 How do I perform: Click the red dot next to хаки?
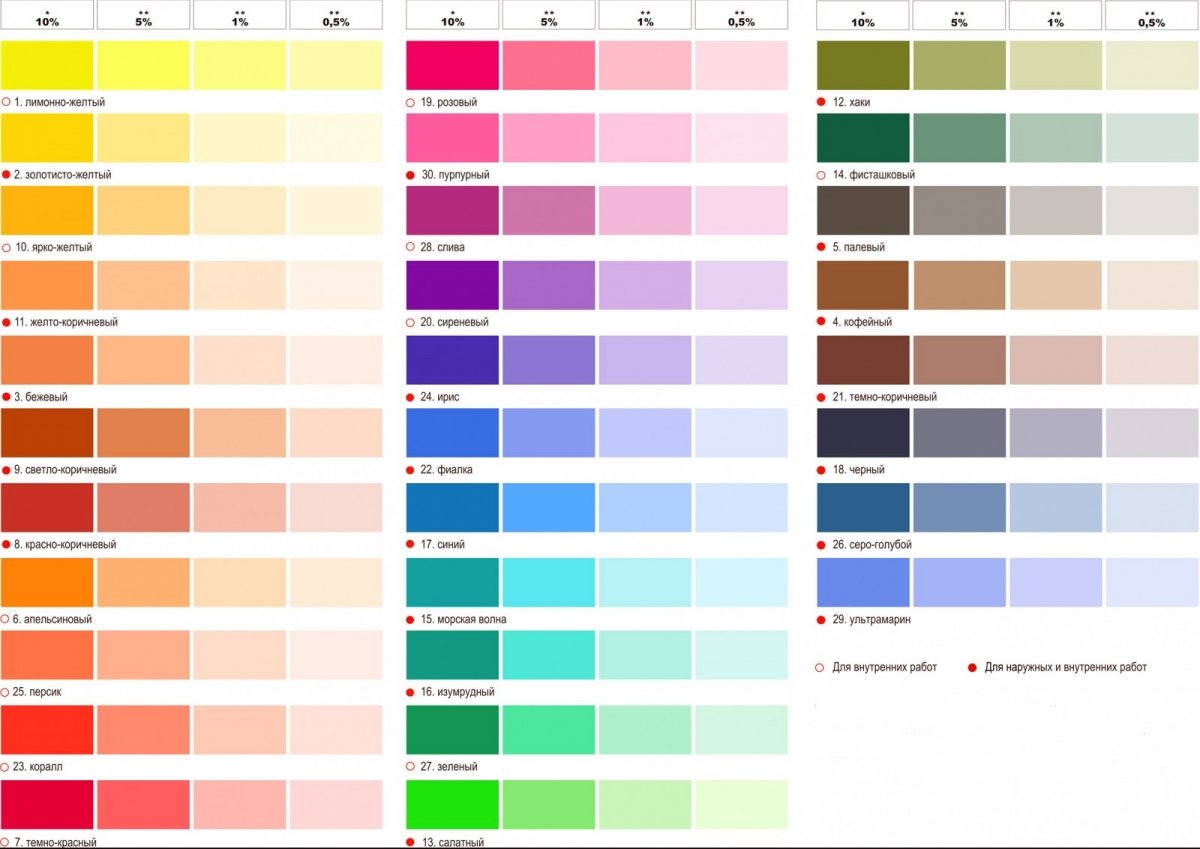point(821,102)
